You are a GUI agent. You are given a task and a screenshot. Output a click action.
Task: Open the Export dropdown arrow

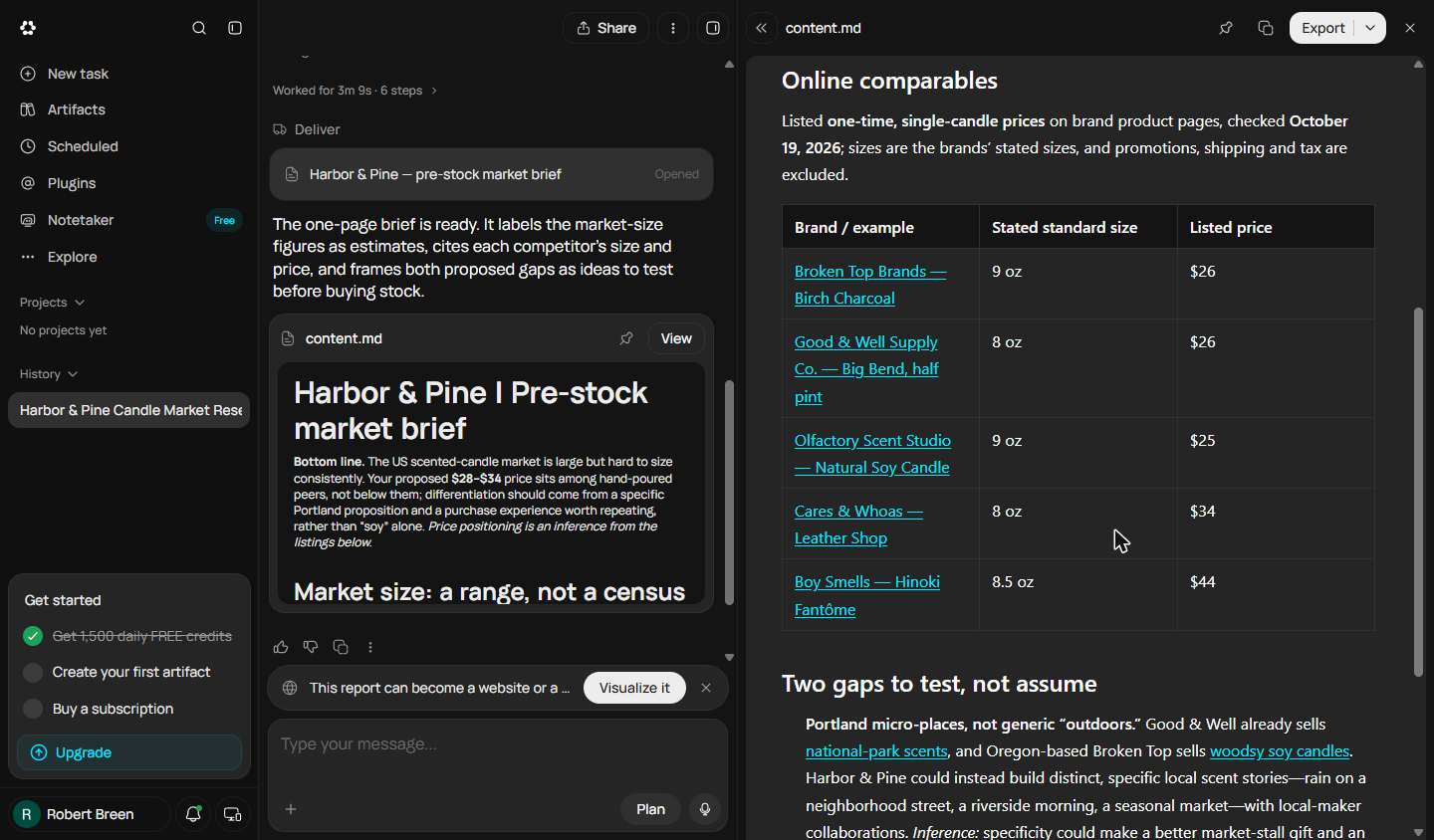pos(1370,28)
